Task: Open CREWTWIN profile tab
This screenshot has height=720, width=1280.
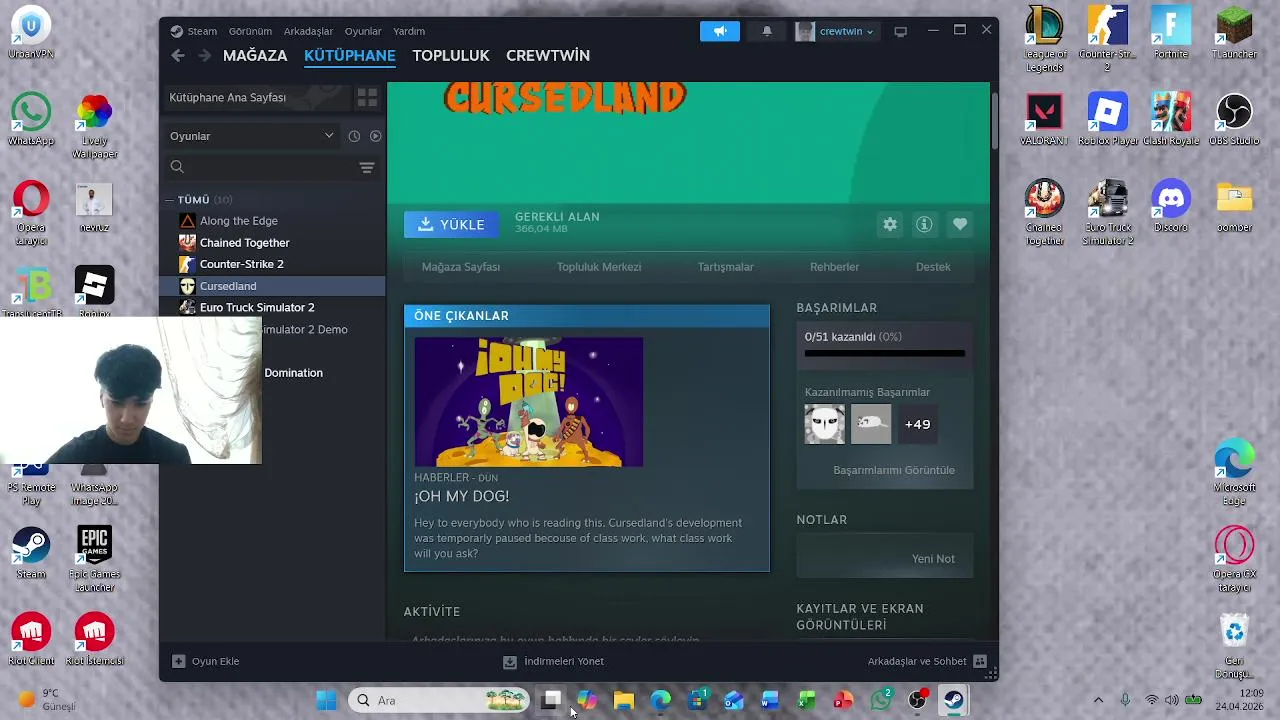Action: point(548,56)
